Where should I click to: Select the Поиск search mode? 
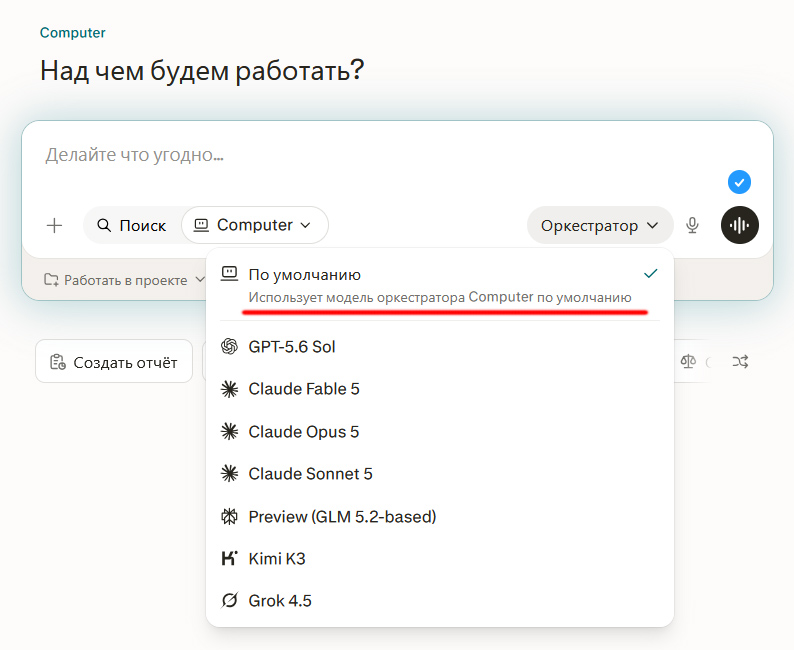tap(132, 225)
